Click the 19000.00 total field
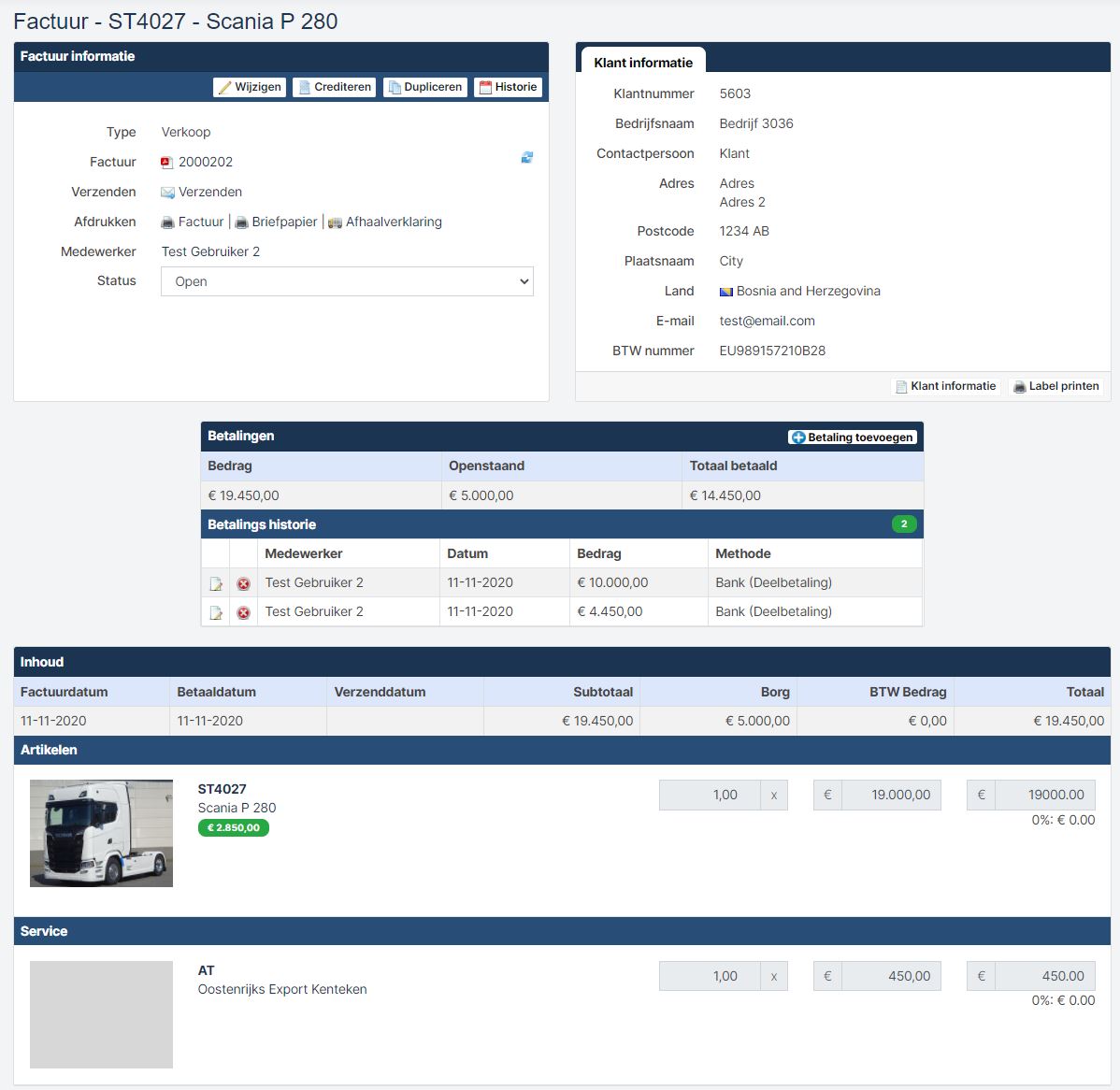This screenshot has height=1090, width=1120. click(x=1044, y=795)
